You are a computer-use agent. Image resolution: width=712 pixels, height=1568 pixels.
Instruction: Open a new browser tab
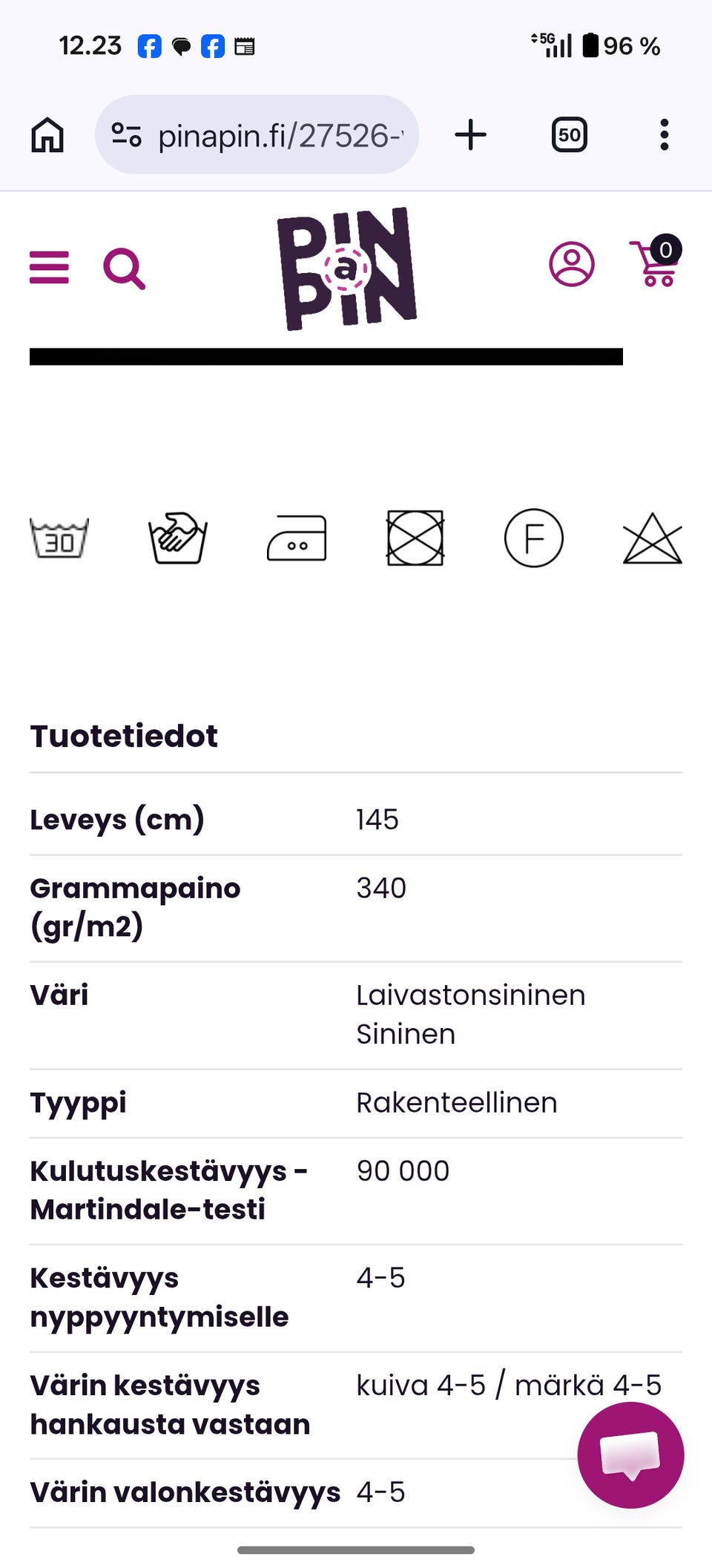470,135
